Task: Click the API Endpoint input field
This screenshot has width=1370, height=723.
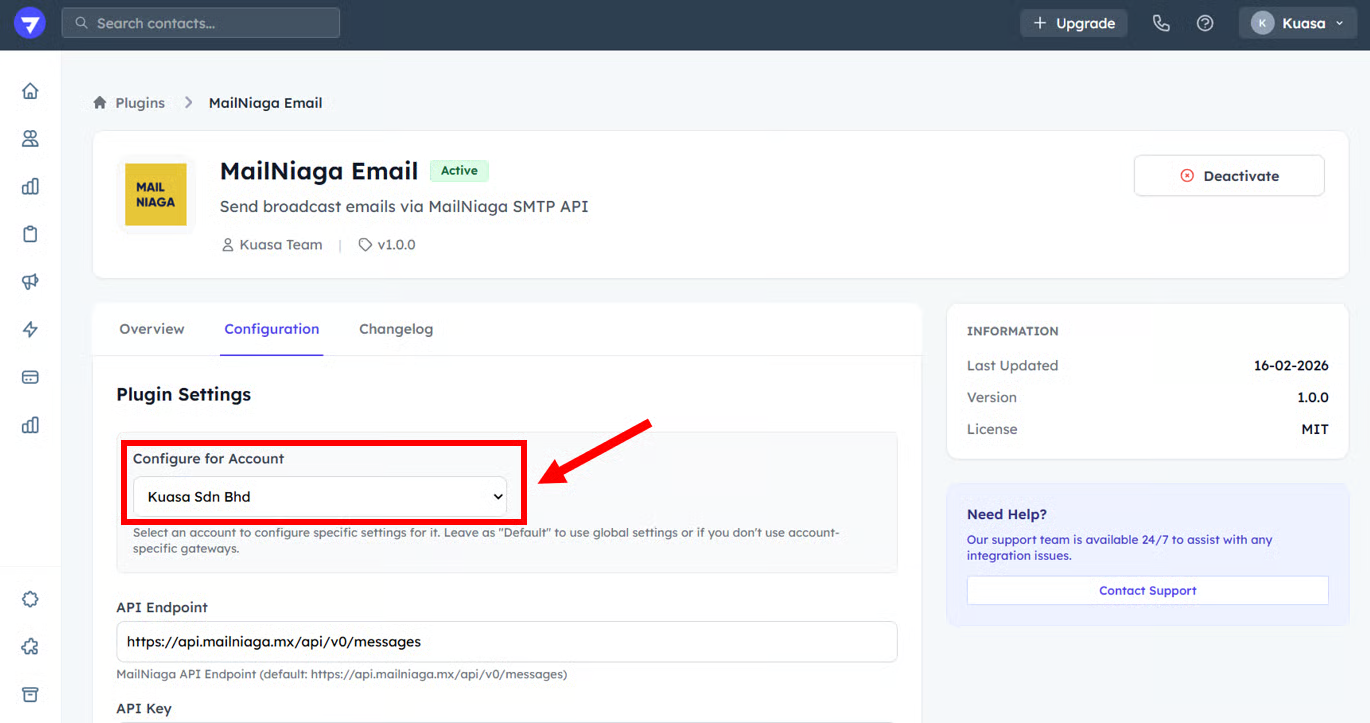Action: [506, 641]
